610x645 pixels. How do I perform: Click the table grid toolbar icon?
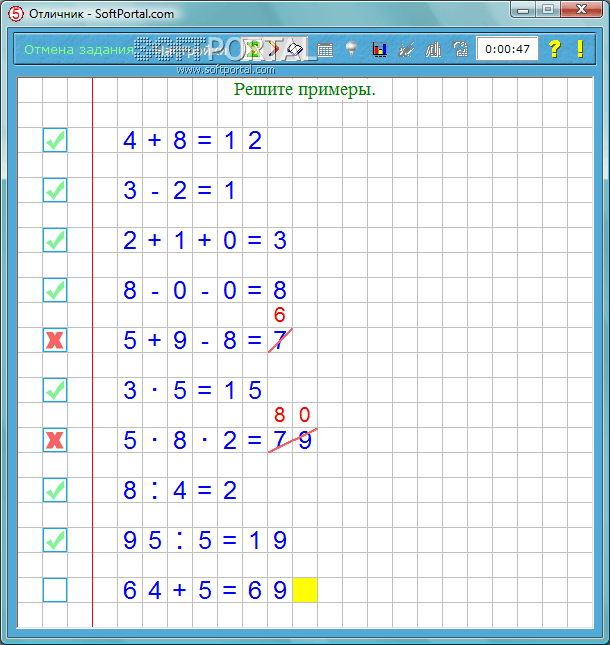click(325, 50)
